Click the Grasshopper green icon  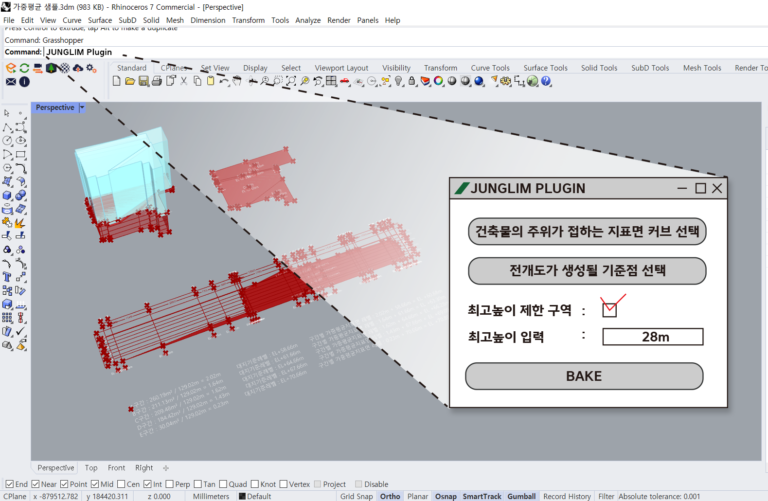click(x=532, y=81)
